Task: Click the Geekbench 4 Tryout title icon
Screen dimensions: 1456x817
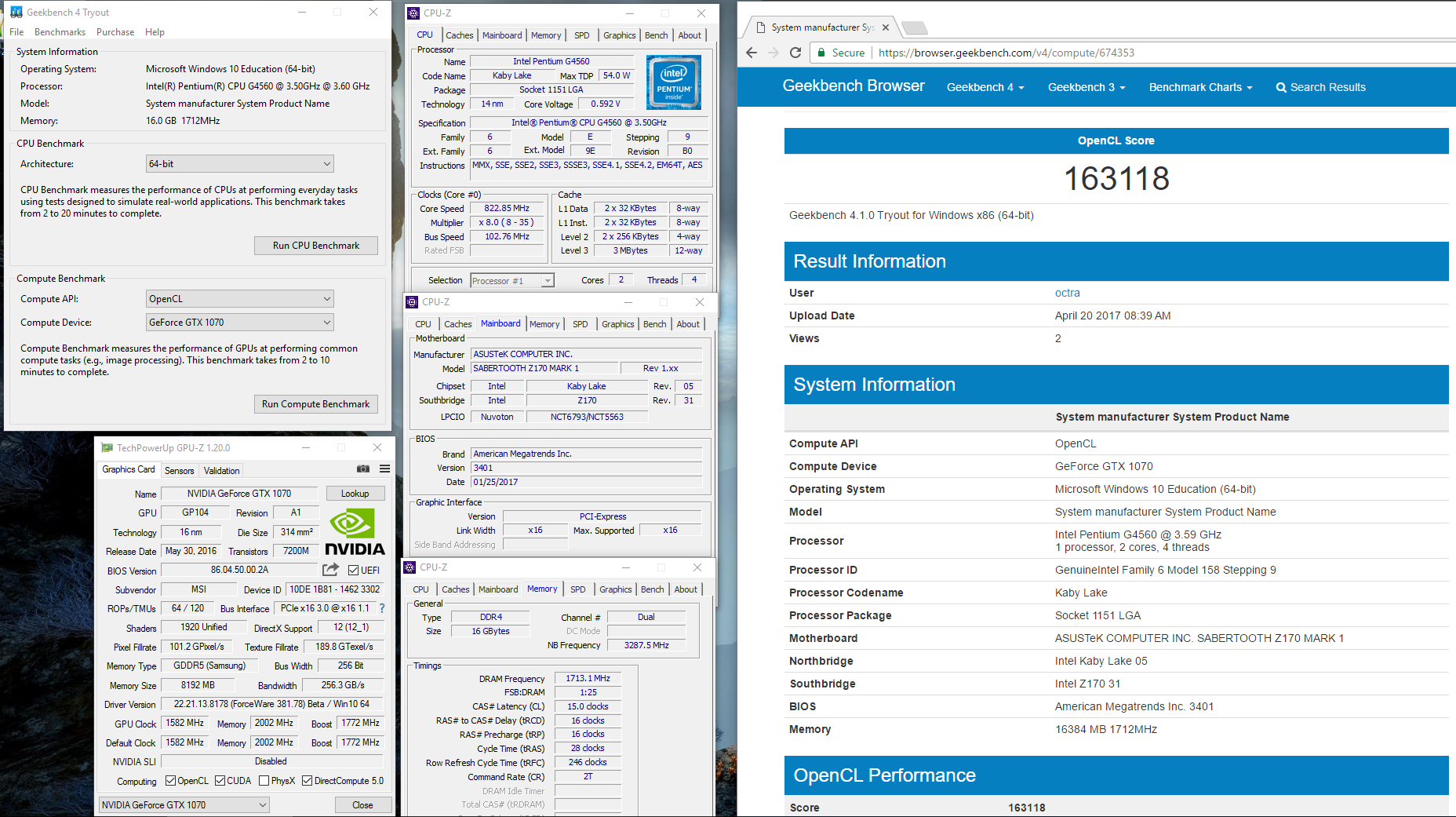Action: pos(16,12)
